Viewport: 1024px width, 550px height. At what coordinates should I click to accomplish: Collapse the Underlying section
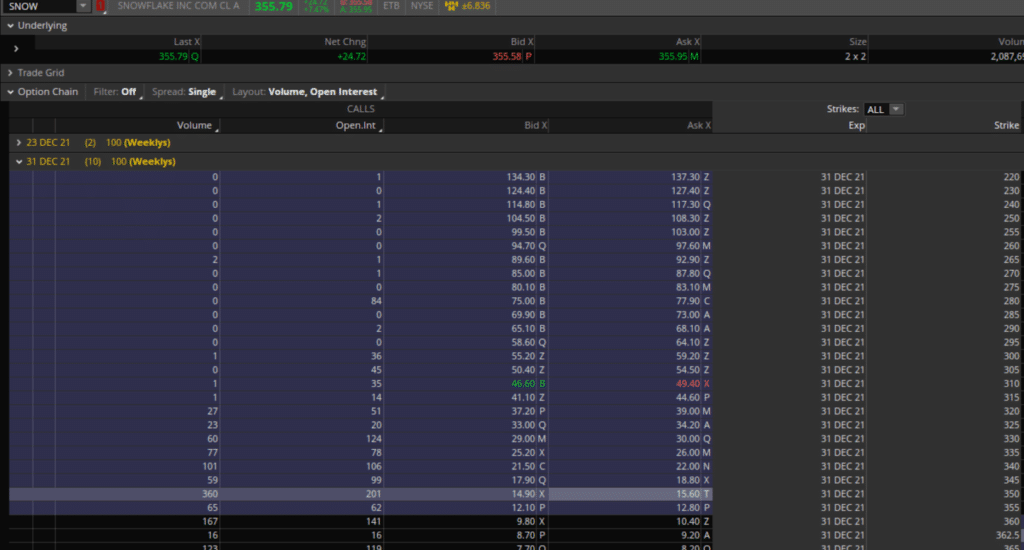(10, 26)
